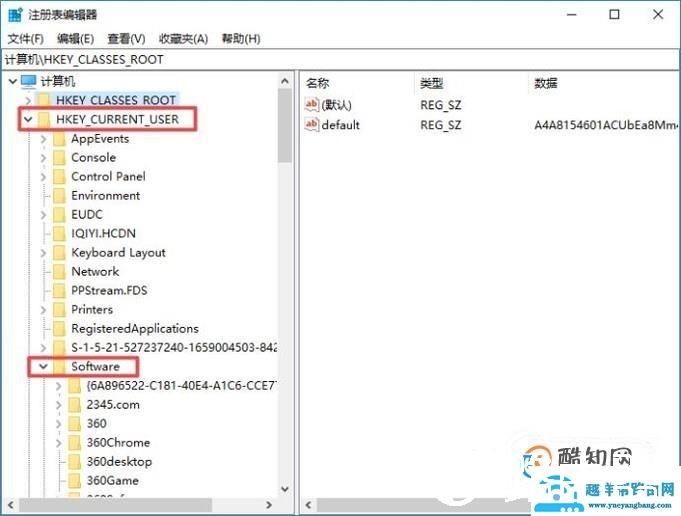Expand the EUDC key
Image resolution: width=681 pixels, height=516 pixels.
43,214
